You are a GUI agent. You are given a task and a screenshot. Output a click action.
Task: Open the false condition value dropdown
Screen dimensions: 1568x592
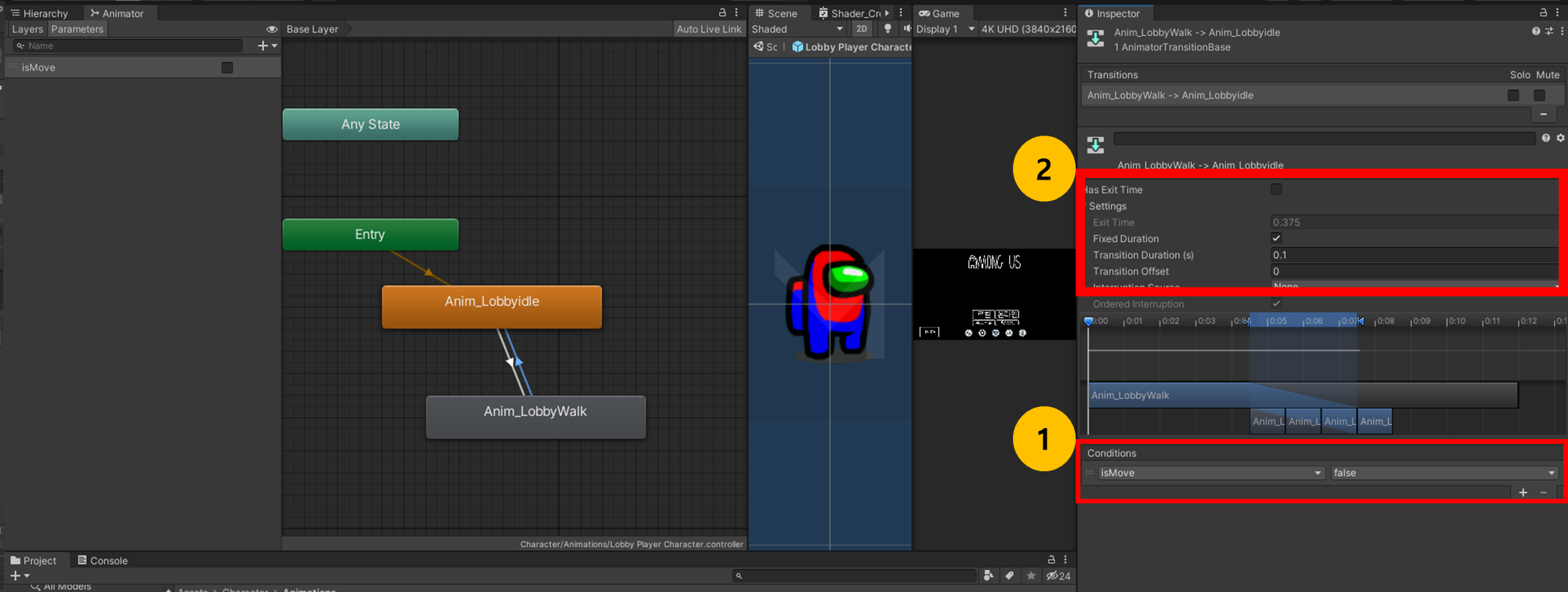[x=1443, y=473]
